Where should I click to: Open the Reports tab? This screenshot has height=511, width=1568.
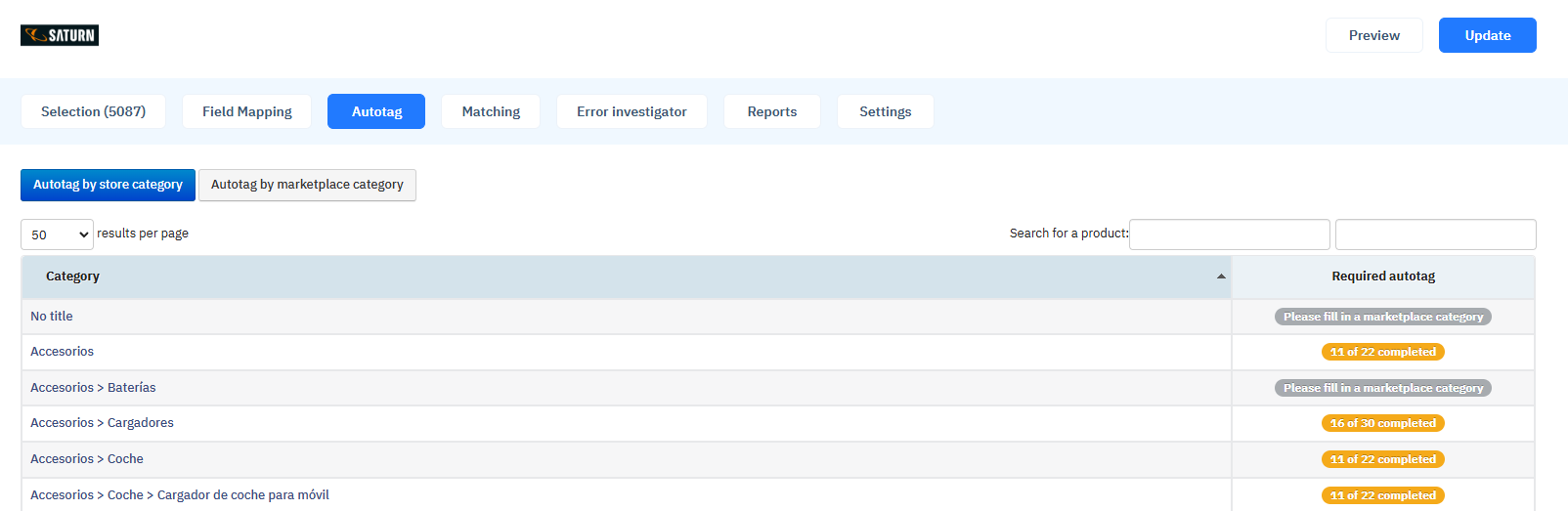[x=772, y=111]
